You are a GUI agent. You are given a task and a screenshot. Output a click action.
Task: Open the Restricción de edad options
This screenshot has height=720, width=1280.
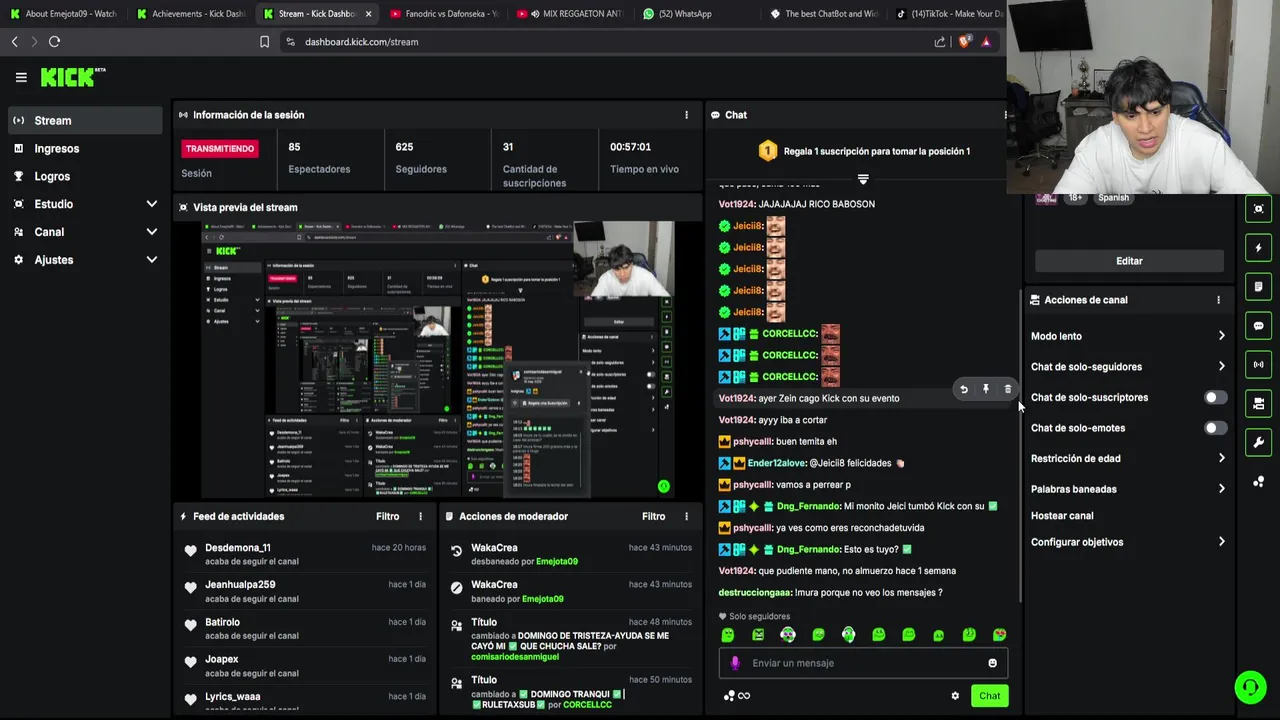[1128, 459]
